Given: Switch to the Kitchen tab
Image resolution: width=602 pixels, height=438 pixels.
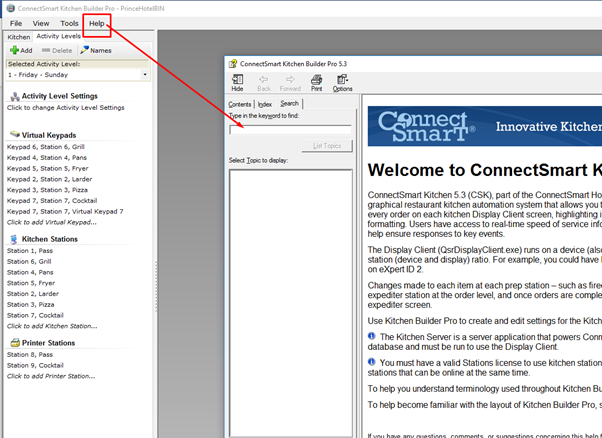Looking at the screenshot, I should 18,36.
